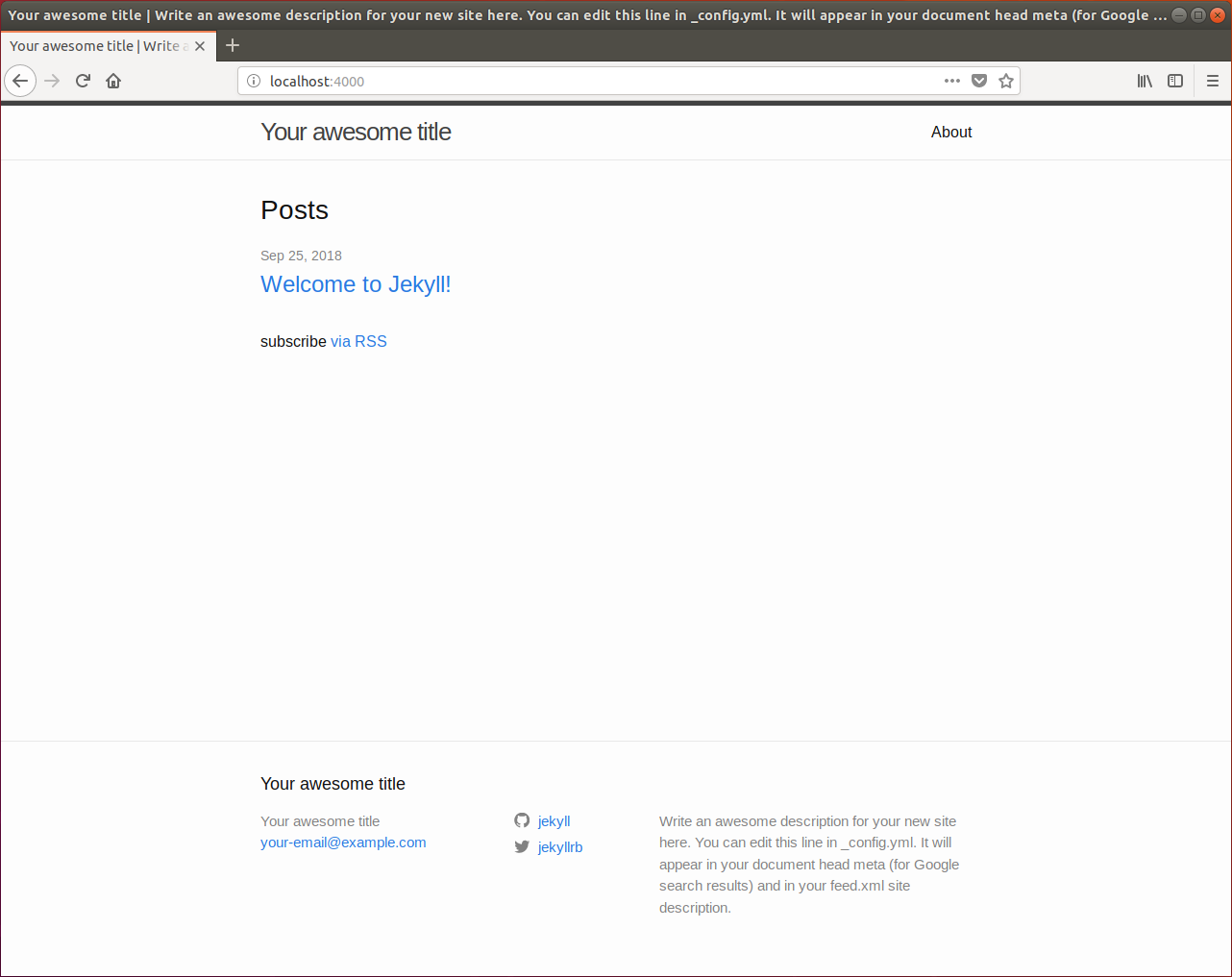Open the About page link
1232x977 pixels.
click(951, 132)
